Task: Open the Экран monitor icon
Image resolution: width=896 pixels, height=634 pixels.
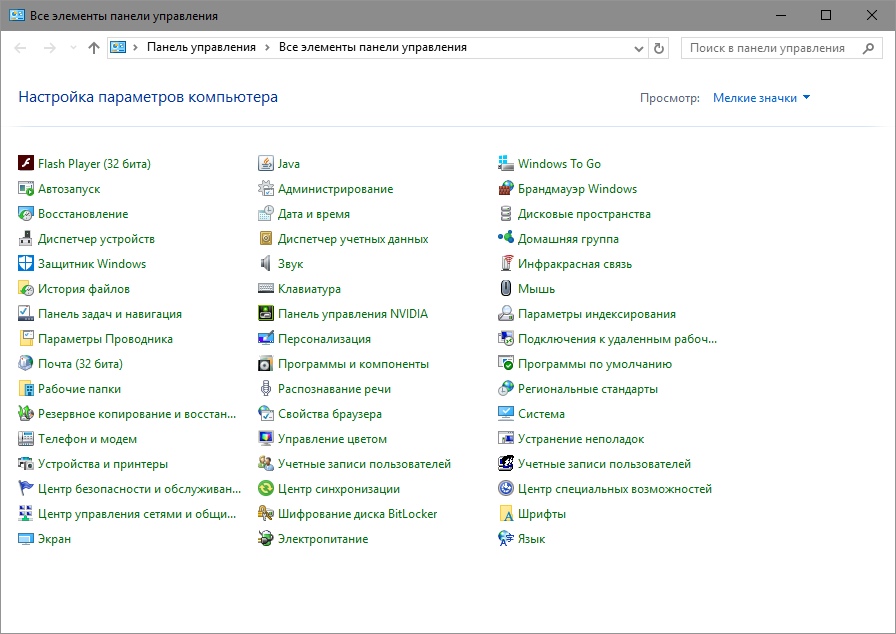Action: point(26,539)
